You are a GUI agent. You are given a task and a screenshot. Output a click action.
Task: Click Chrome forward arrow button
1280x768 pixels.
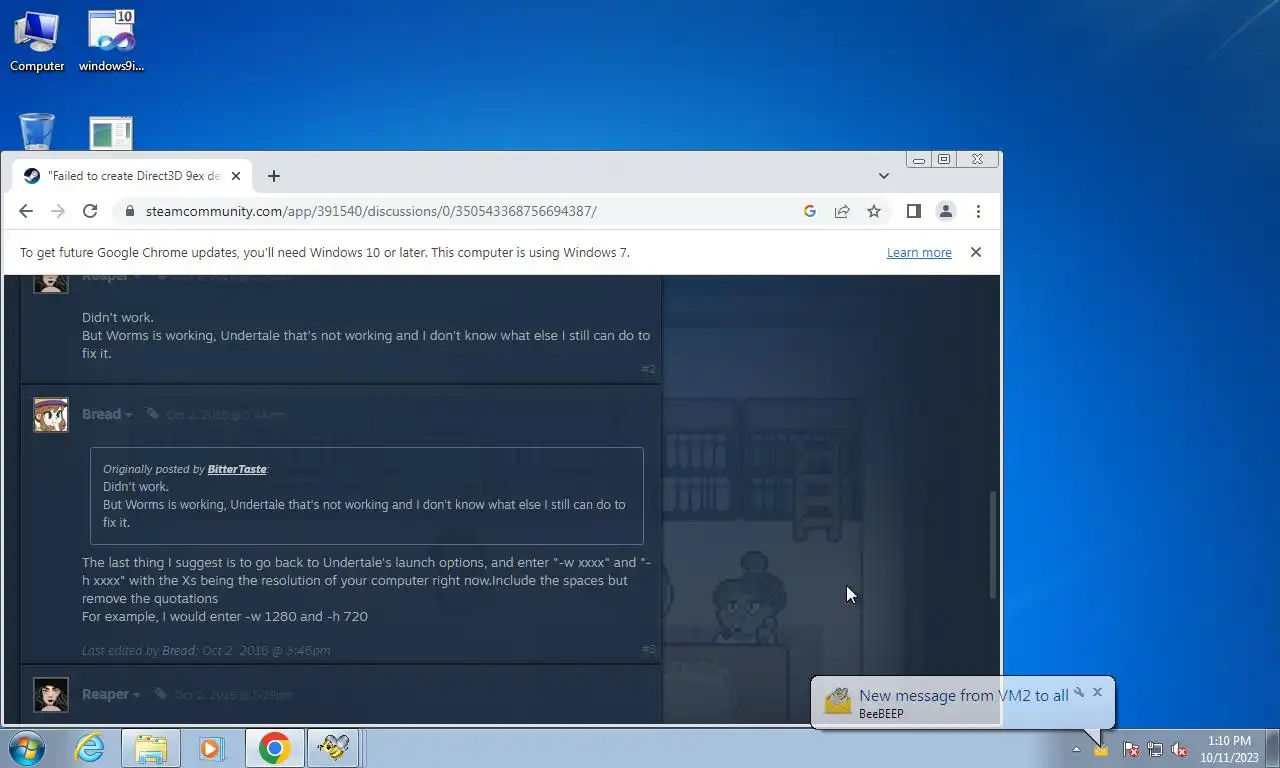[x=58, y=211]
